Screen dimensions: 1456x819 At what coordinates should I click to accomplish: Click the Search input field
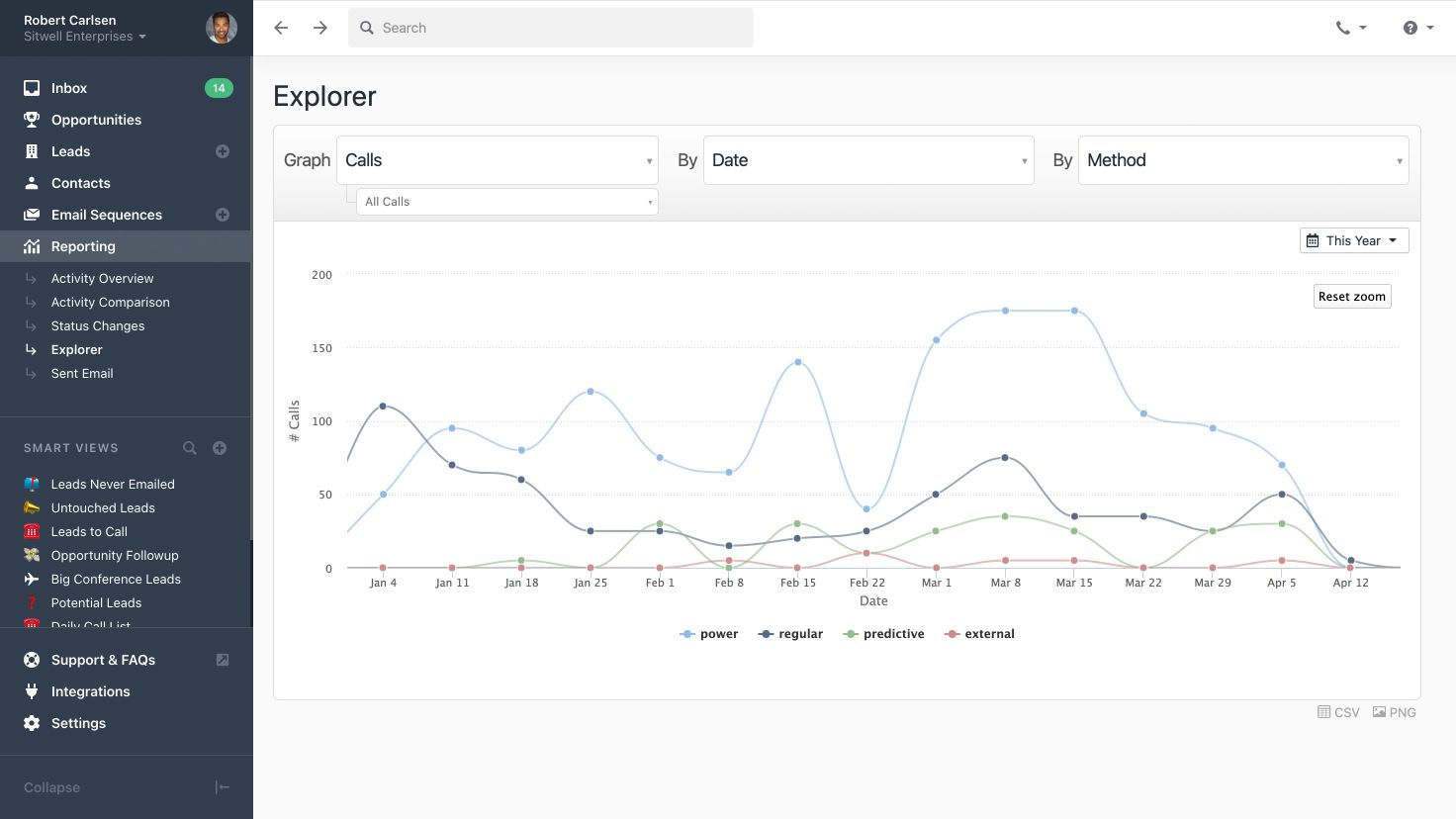tap(551, 28)
